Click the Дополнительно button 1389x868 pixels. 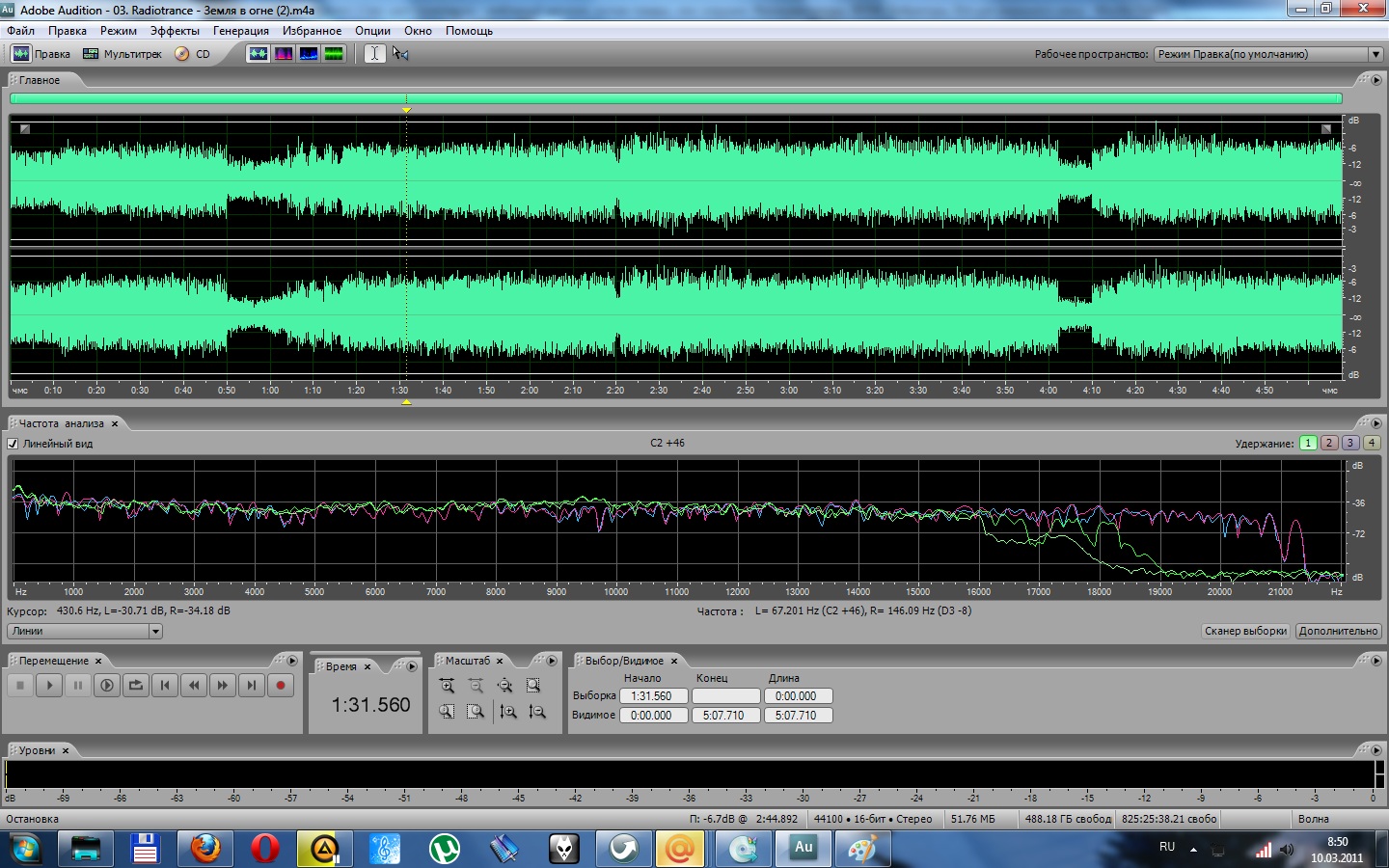click(x=1338, y=631)
